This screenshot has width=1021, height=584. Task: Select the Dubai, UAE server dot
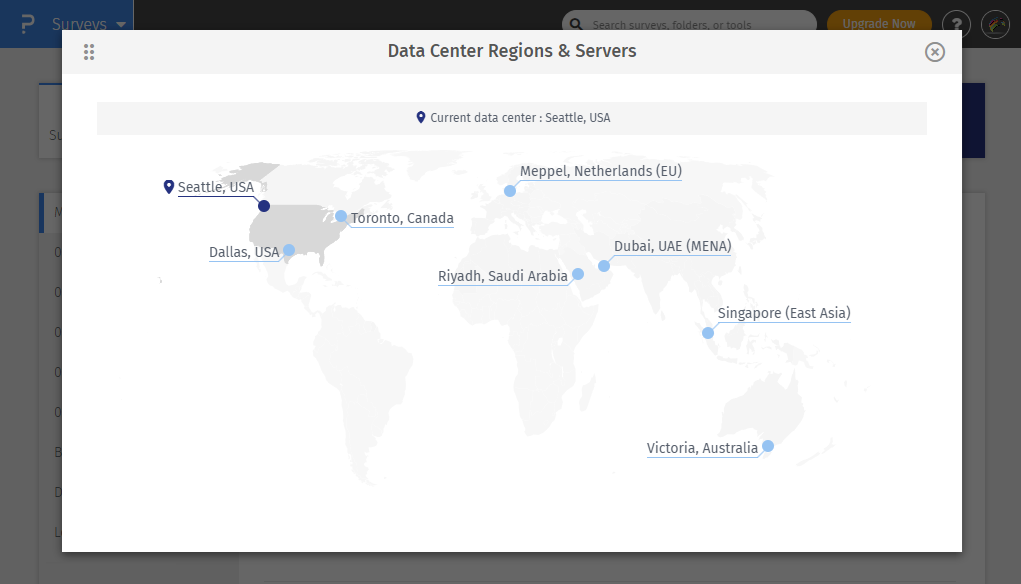(x=604, y=266)
